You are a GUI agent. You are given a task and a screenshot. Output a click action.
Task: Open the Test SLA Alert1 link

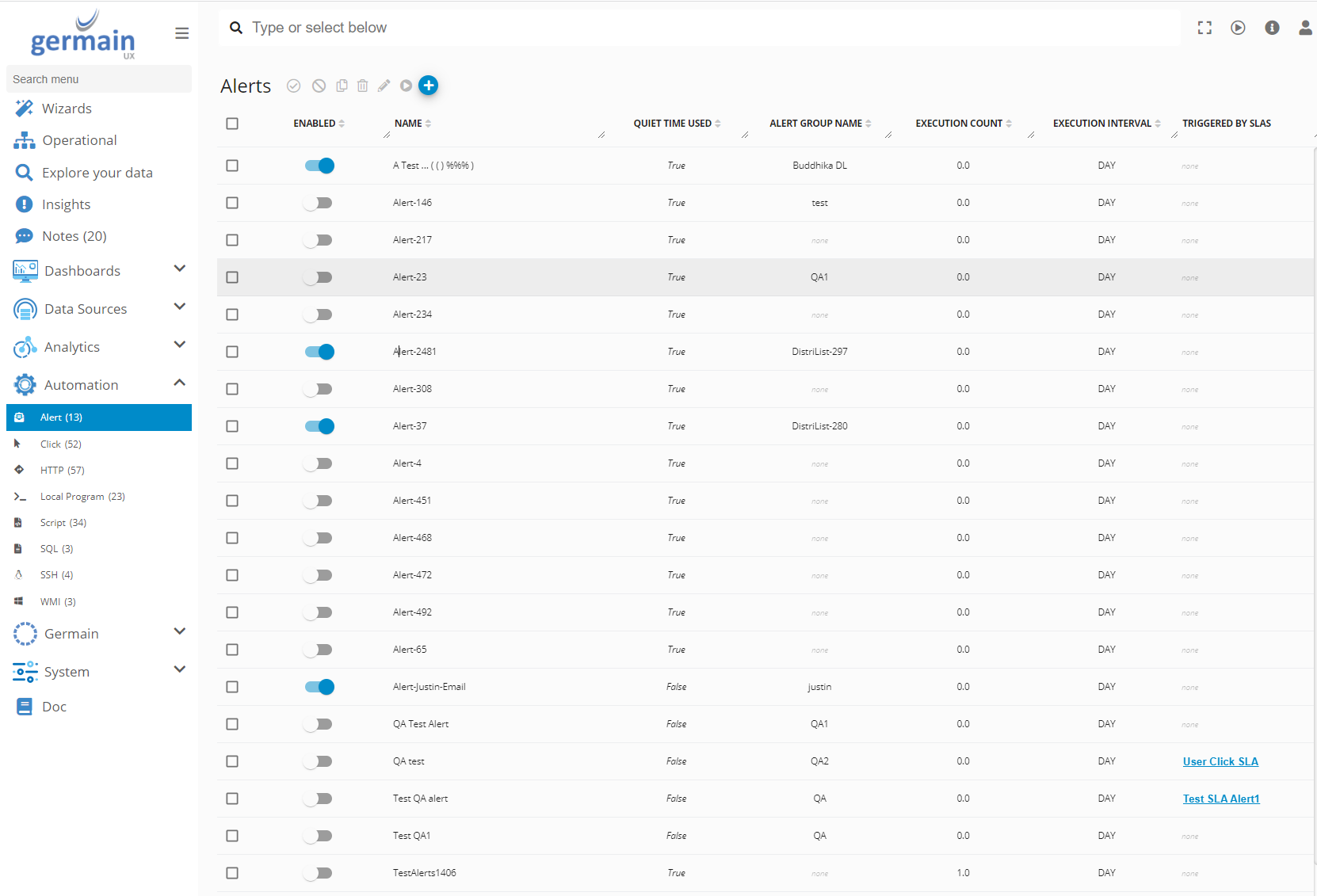click(x=1220, y=799)
